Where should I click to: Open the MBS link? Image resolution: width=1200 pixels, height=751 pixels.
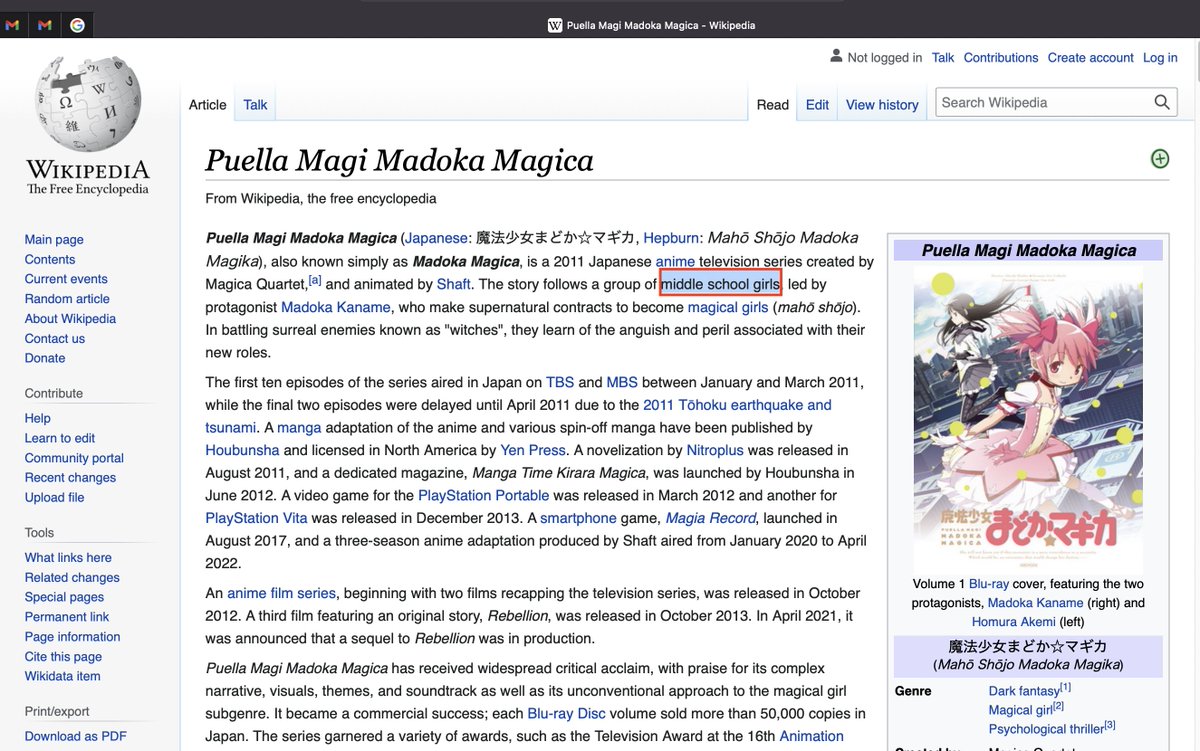[x=622, y=382]
